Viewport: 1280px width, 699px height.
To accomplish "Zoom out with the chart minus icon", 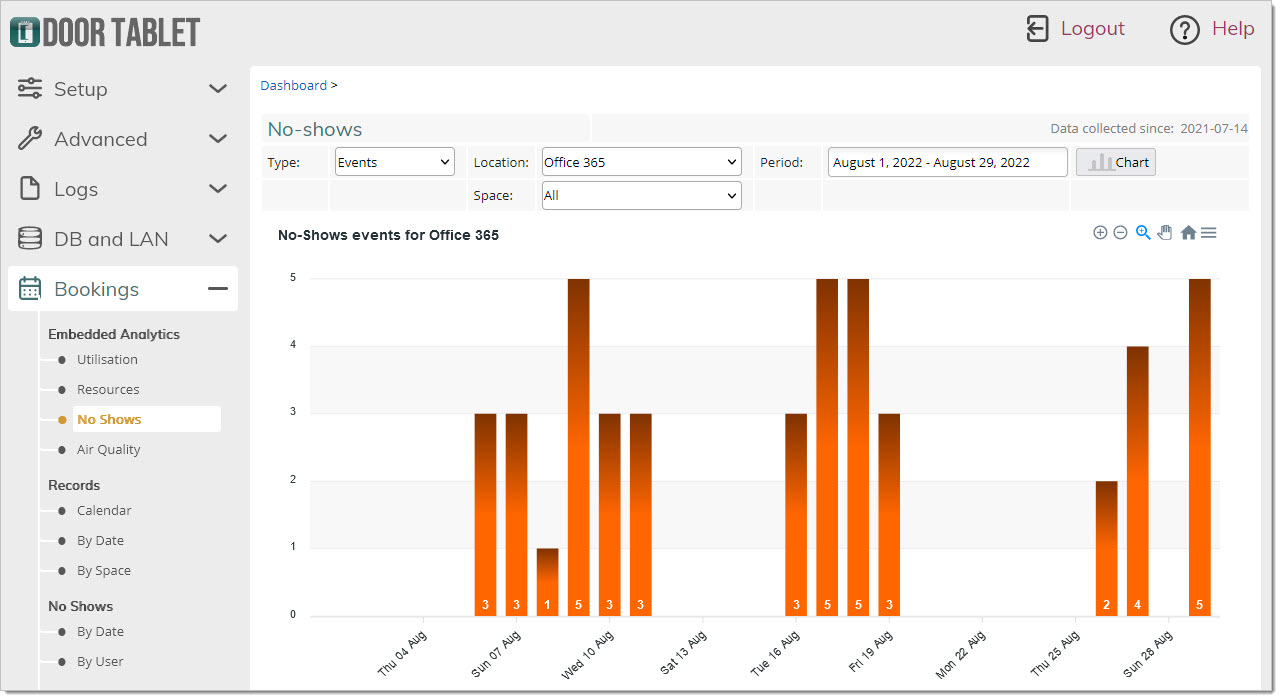I will (x=1120, y=233).
